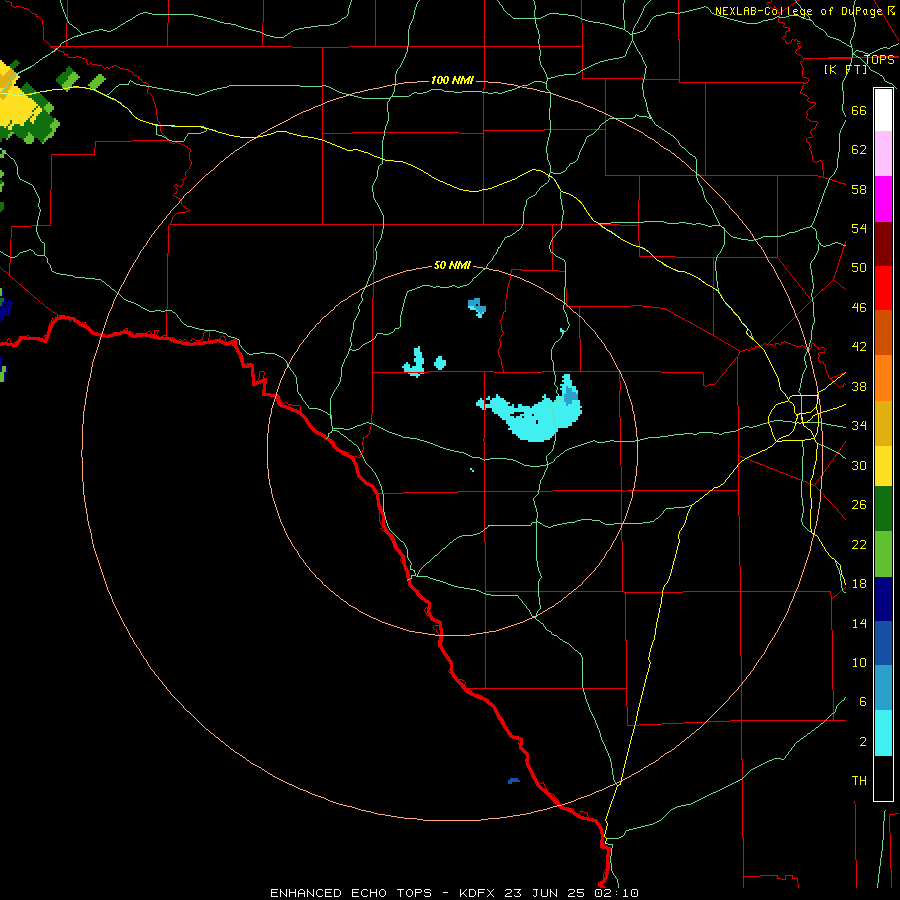The width and height of the screenshot is (900, 900).
Task: Click the '38' legend value
Action: pyautogui.click(x=859, y=386)
